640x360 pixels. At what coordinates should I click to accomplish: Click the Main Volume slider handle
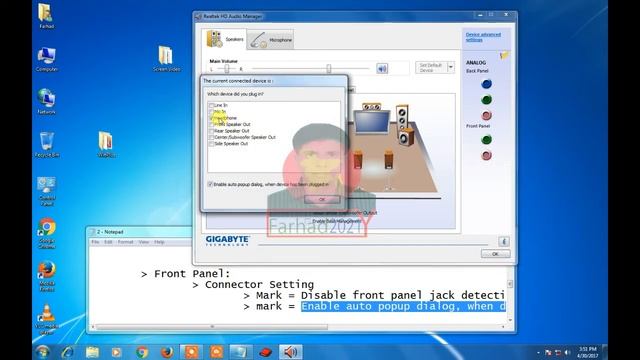coord(329,69)
